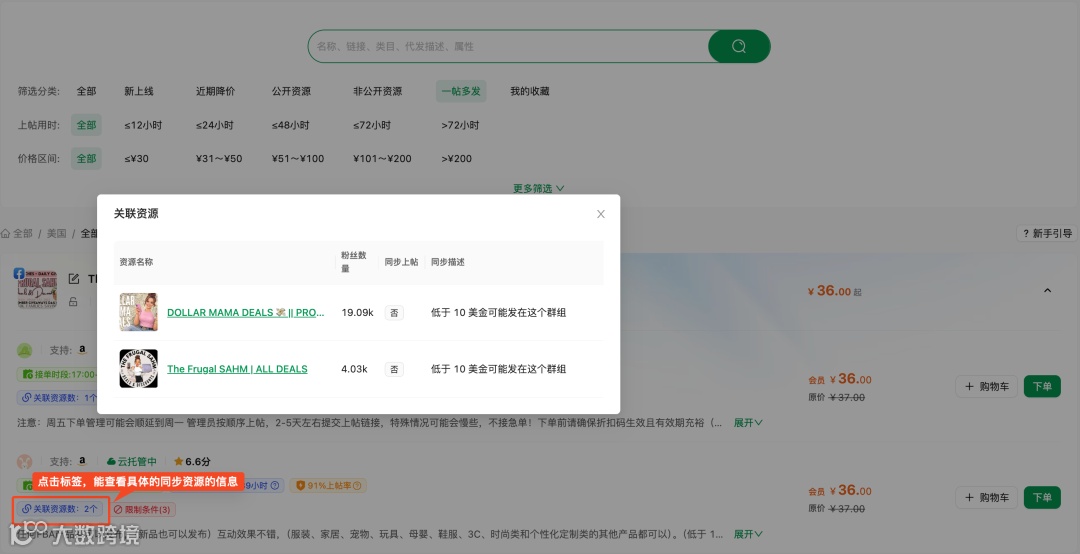Open the DOLLAR MAMA DEALS resource link

click(x=245, y=312)
